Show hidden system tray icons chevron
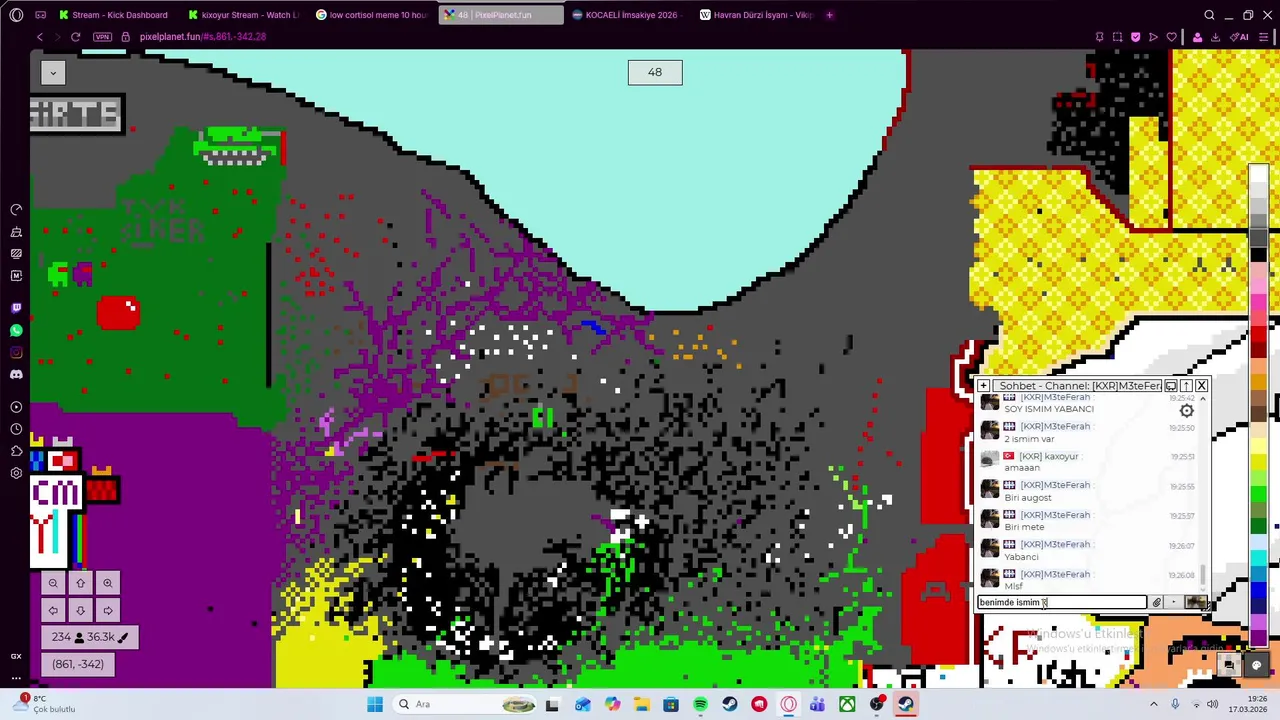 click(x=1153, y=704)
